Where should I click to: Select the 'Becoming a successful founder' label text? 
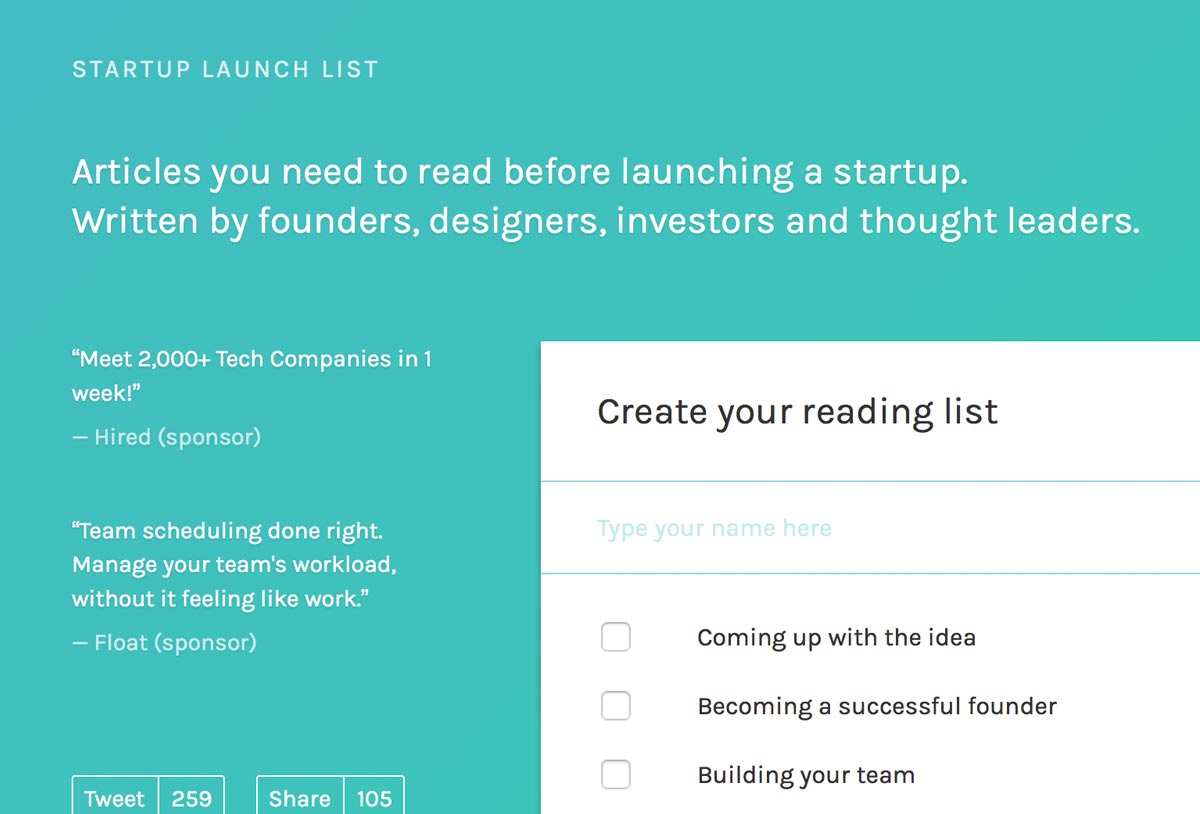point(877,706)
